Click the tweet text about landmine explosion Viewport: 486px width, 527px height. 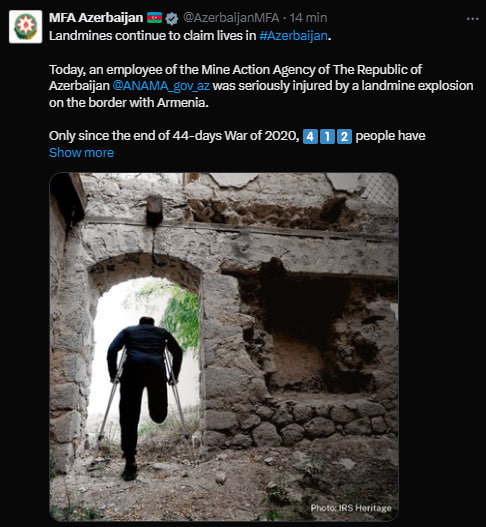pos(261,86)
